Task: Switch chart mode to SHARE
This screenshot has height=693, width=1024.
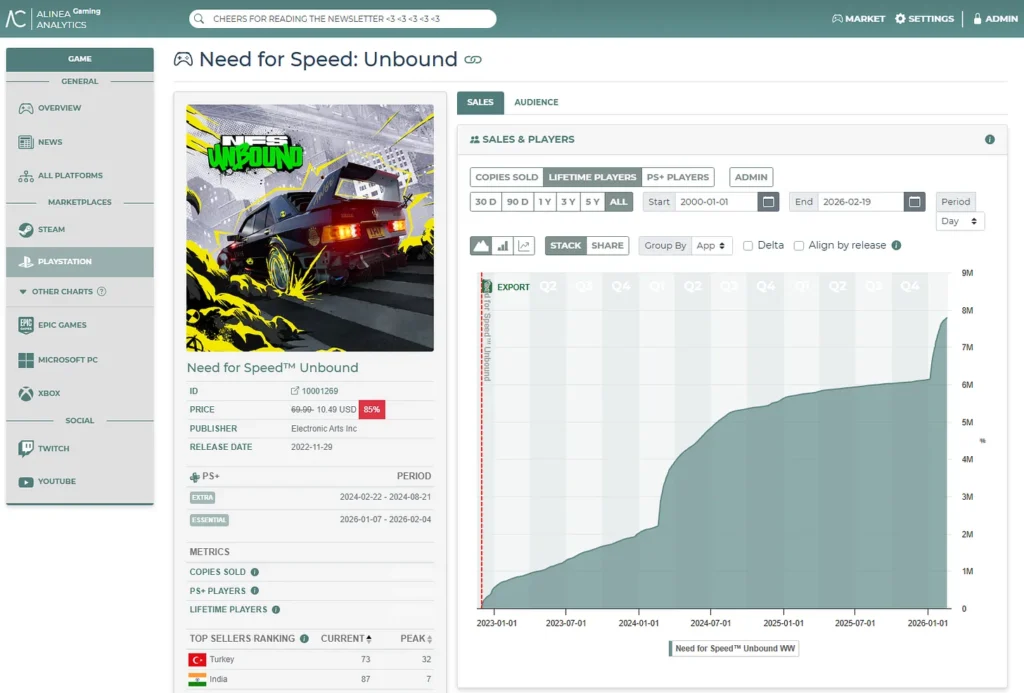Action: 607,245
